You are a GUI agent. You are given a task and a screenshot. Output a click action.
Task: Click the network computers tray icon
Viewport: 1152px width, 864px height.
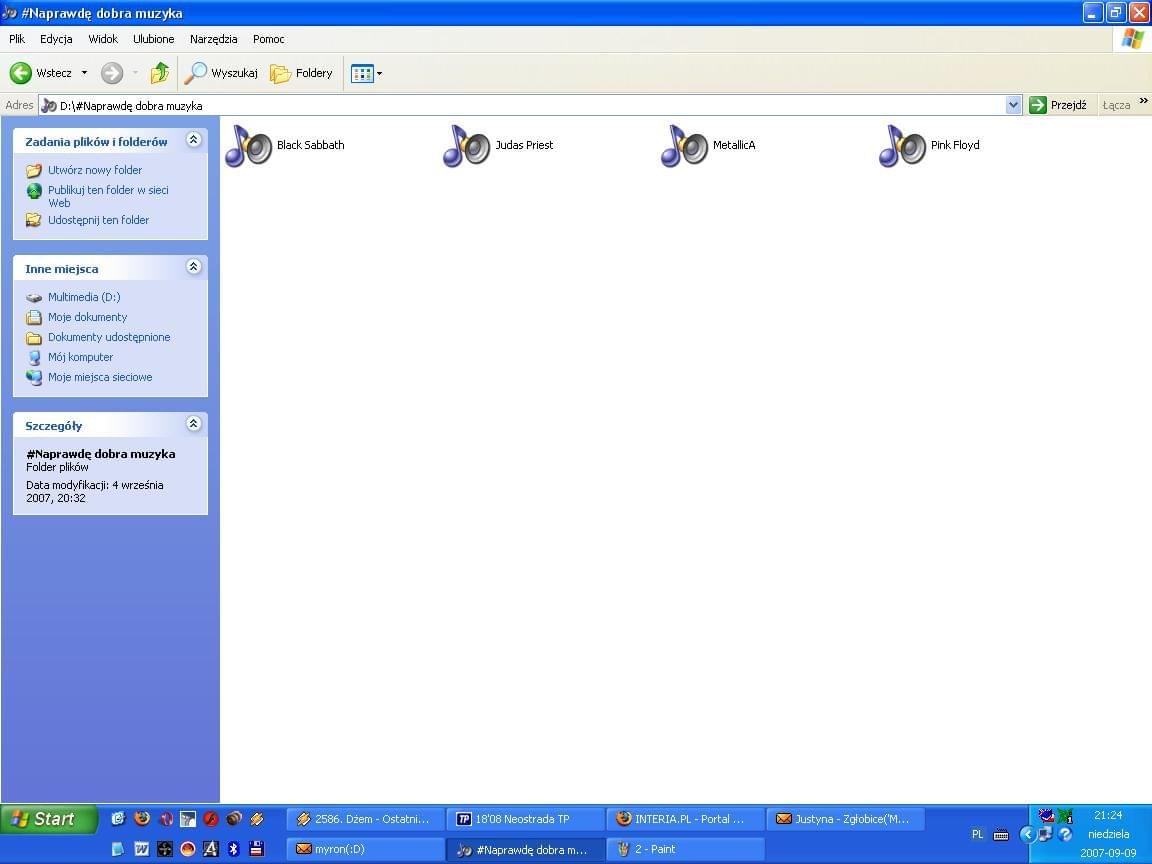[x=1045, y=835]
